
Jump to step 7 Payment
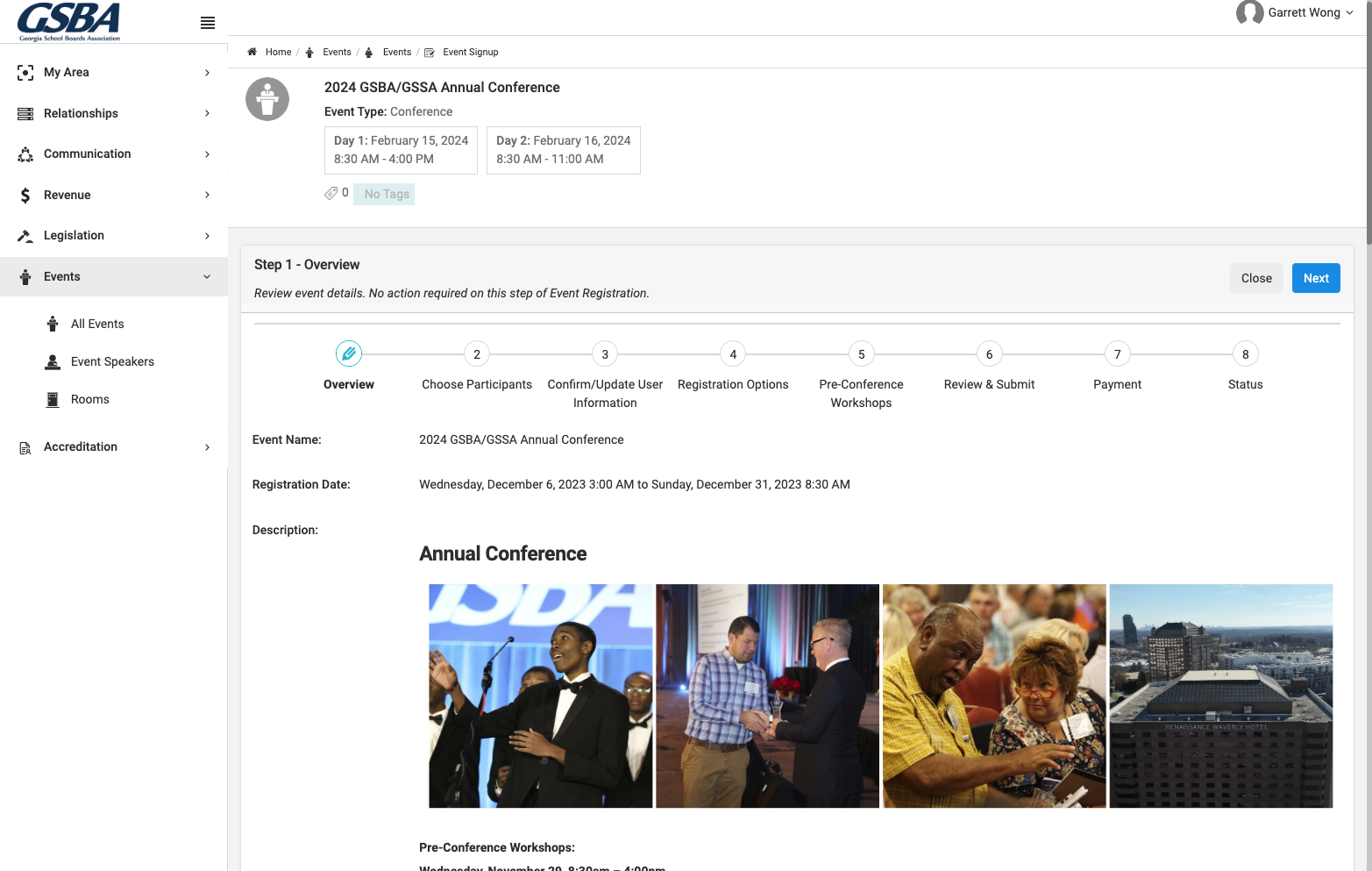tap(1117, 354)
